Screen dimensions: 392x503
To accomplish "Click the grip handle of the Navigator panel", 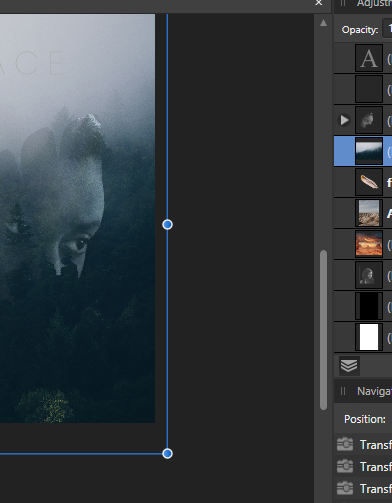I will [343, 391].
